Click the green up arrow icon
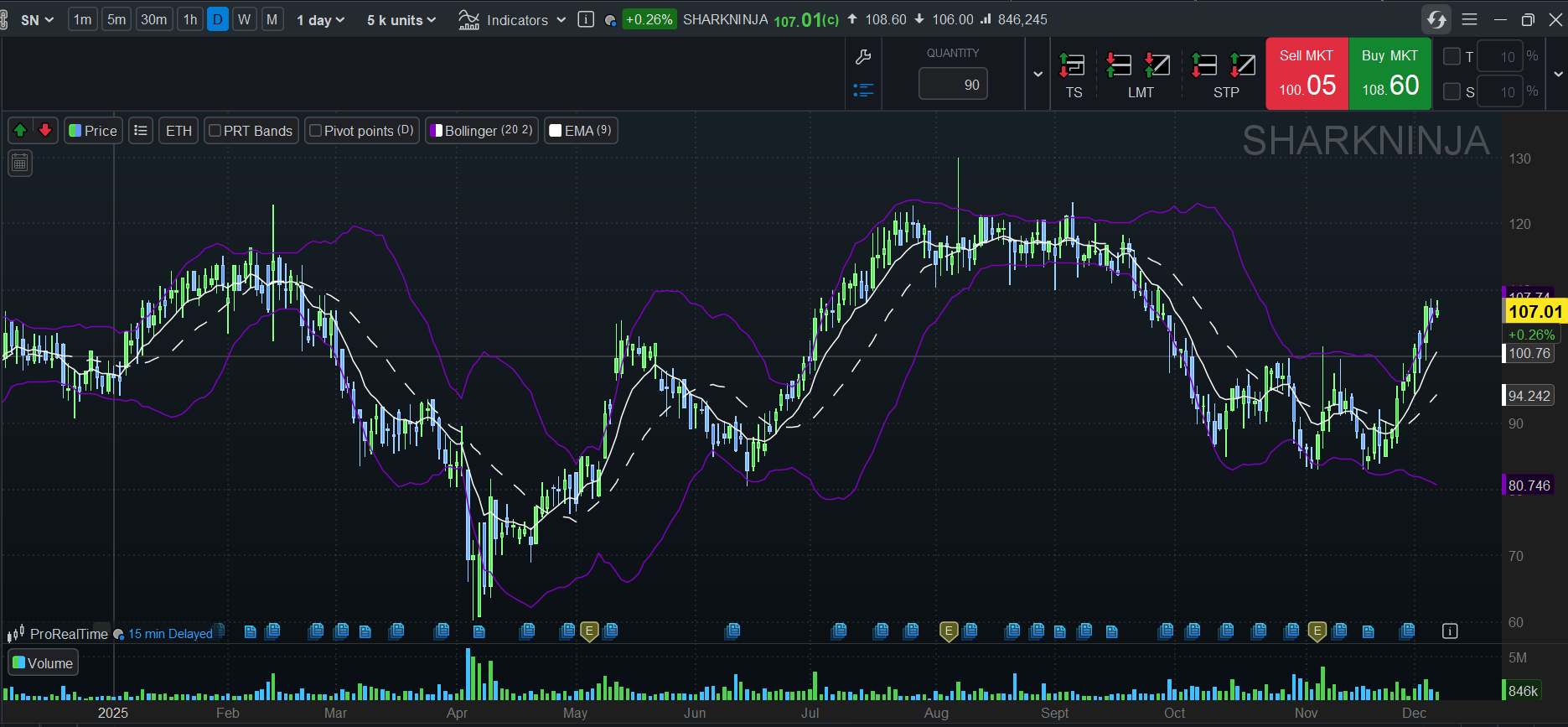Viewport: 1568px width, 727px height. [x=20, y=130]
